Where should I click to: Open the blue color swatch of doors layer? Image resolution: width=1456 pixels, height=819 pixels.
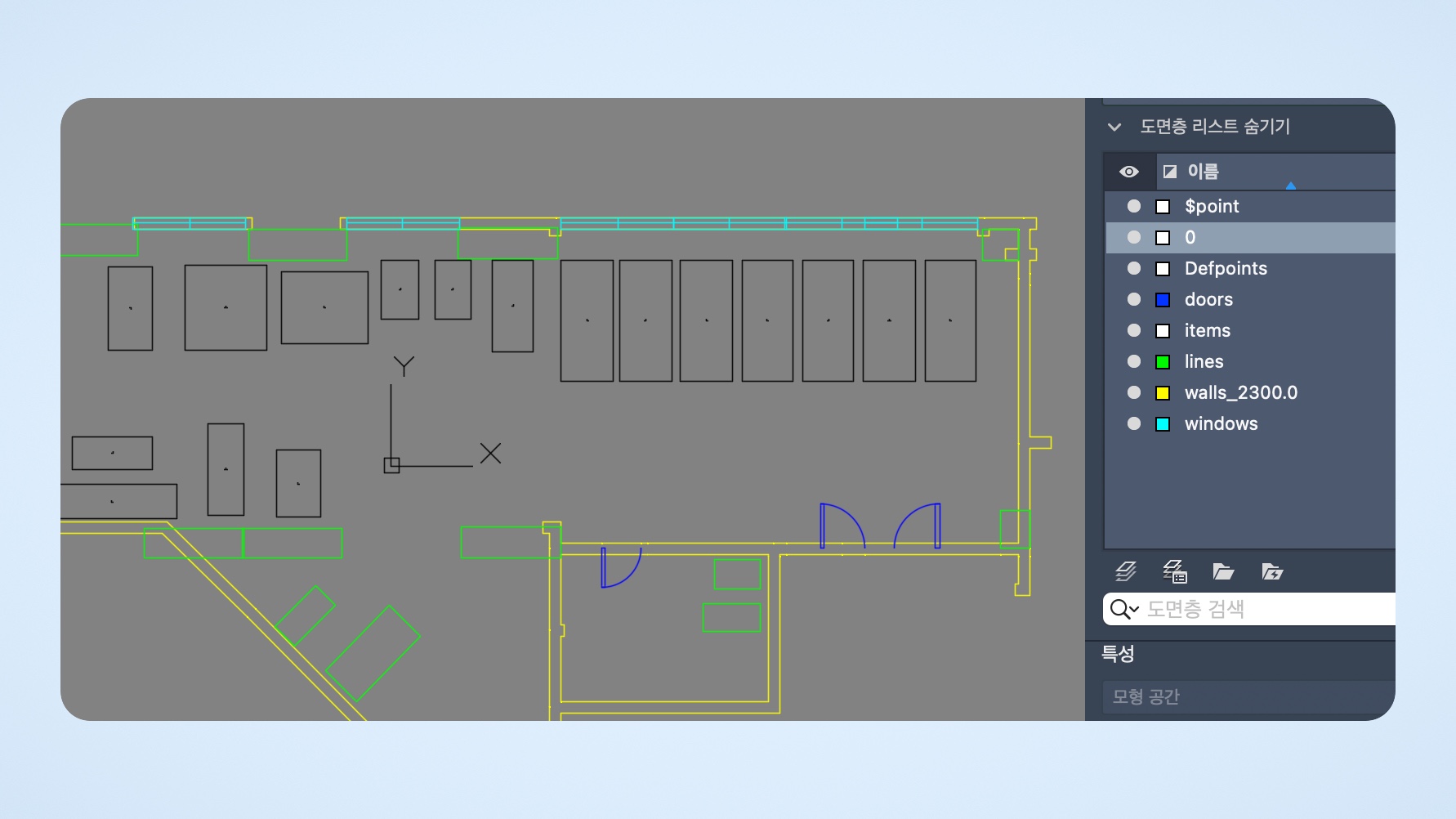(x=1163, y=300)
